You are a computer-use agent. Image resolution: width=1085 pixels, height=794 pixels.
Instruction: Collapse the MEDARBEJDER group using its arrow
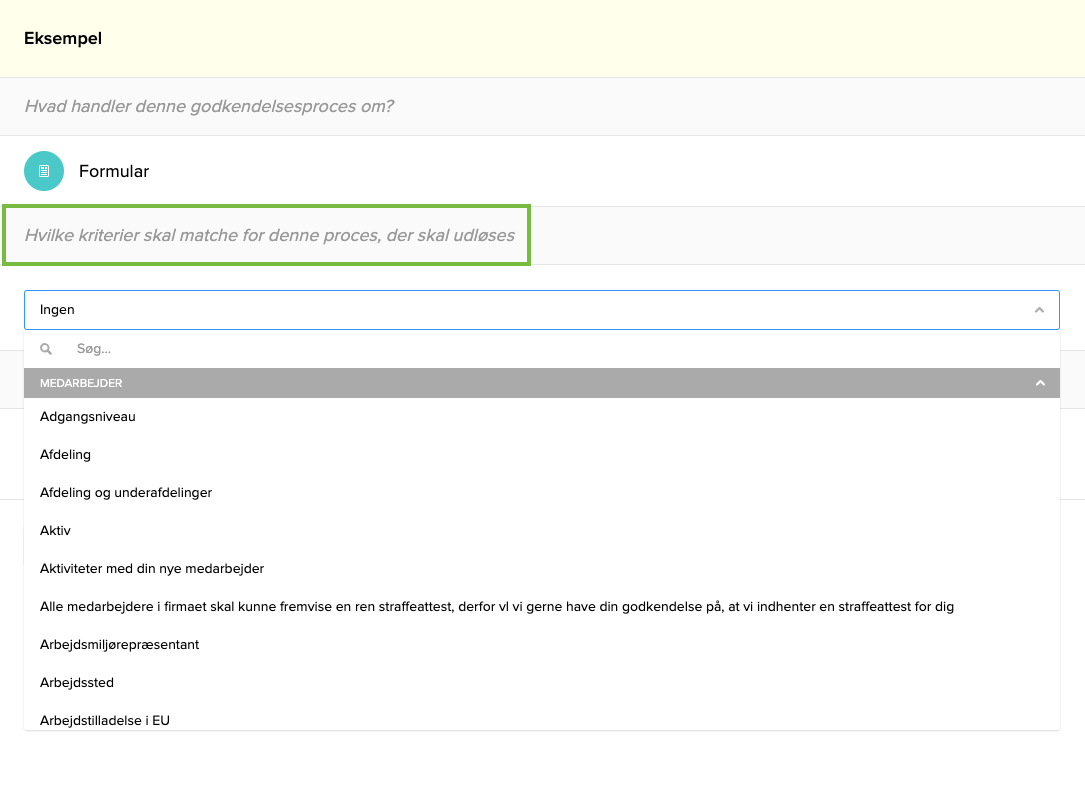(1040, 383)
